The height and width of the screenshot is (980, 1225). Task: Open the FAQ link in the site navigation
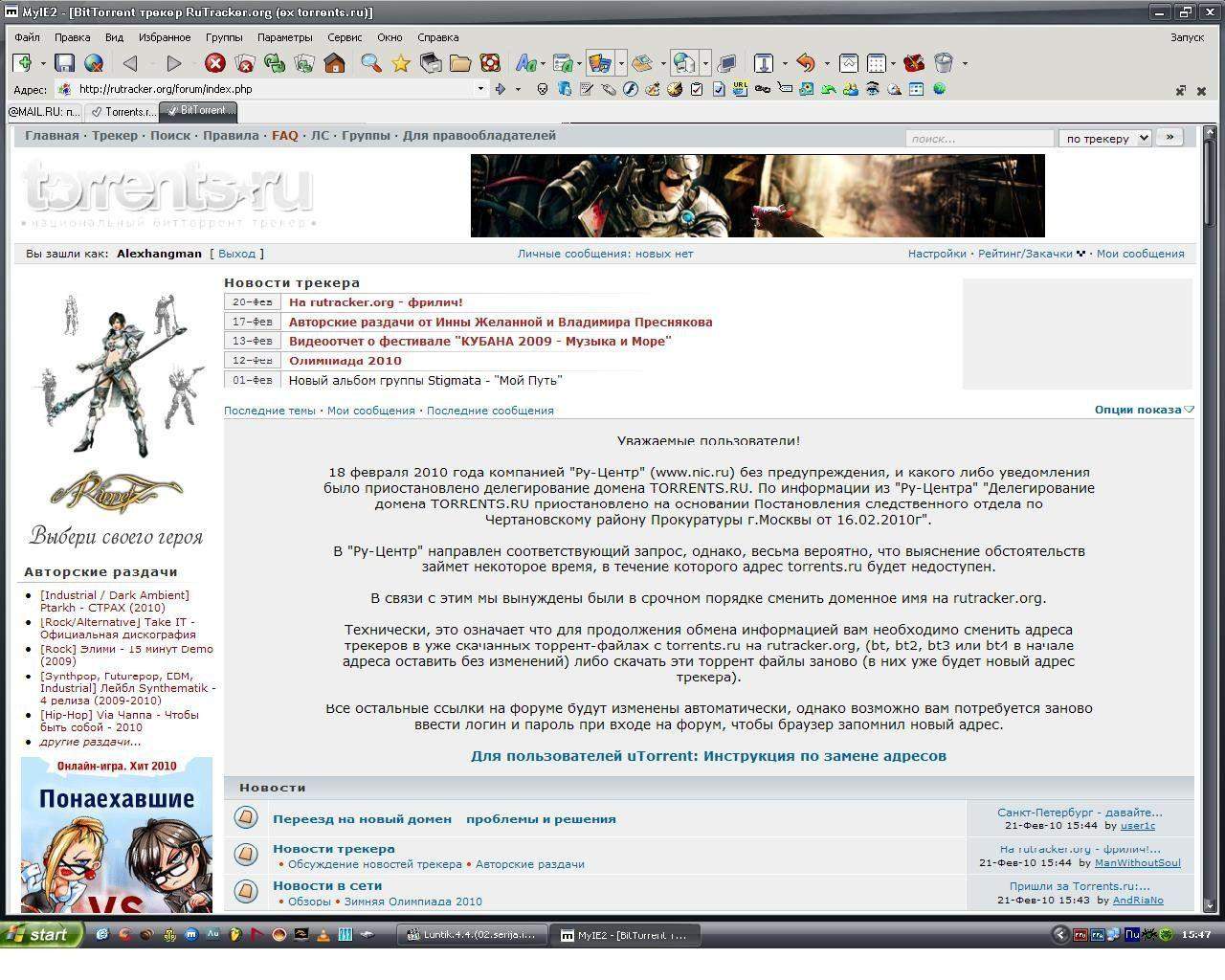pos(284,136)
